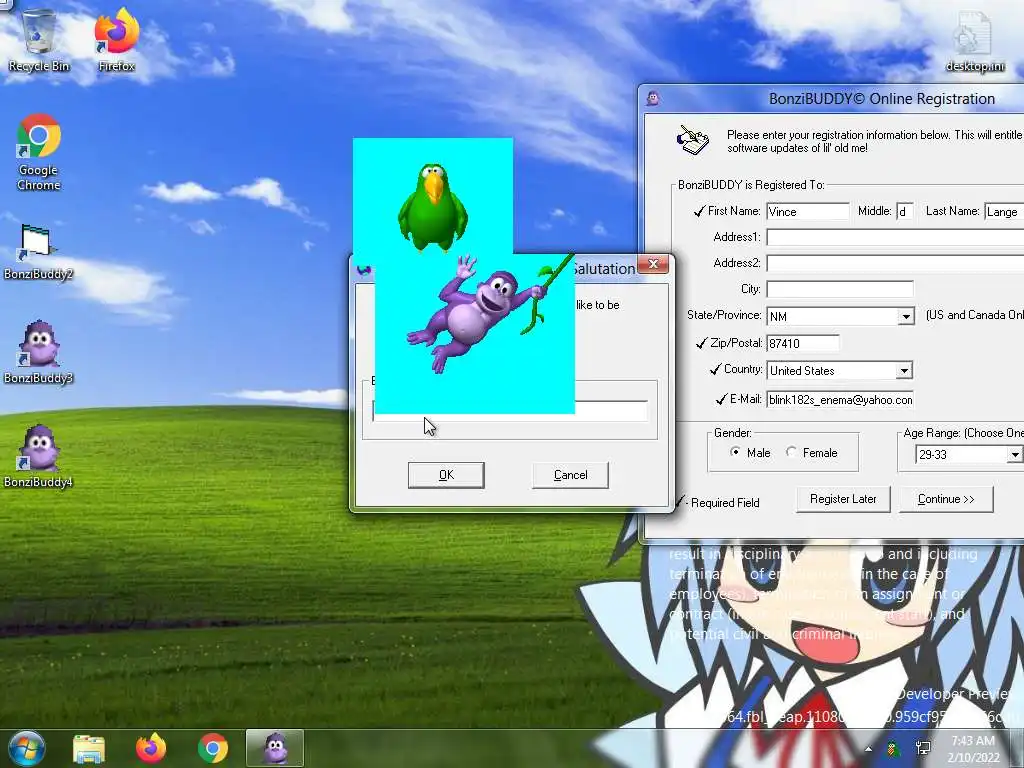This screenshot has width=1024, height=768.
Task: Click into the Address1 field
Action: 895,237
